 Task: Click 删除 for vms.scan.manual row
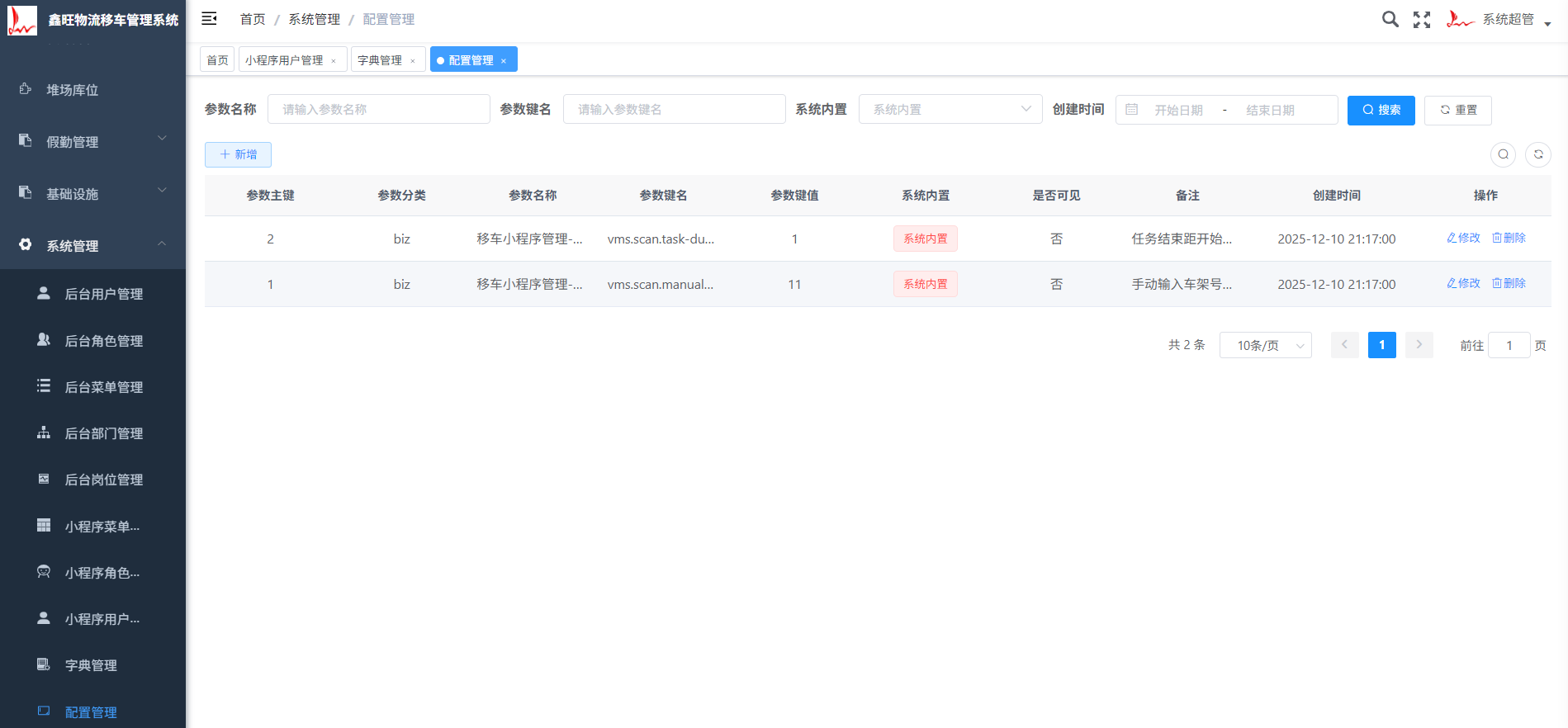[1509, 283]
